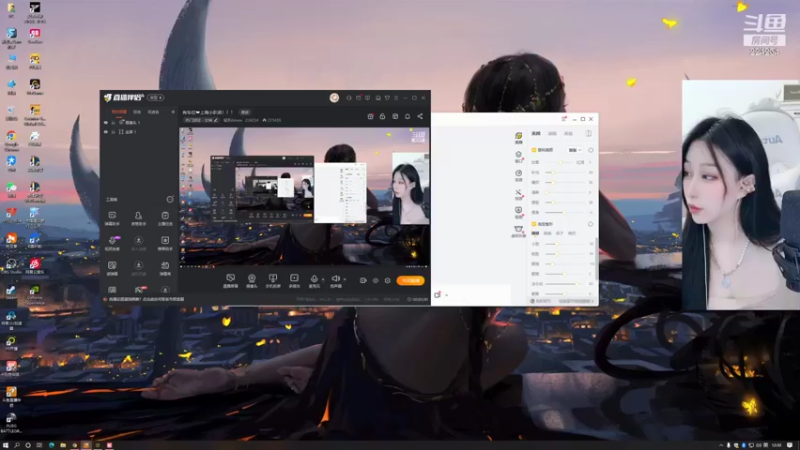This screenshot has height=450, width=800.
Task: Click the crossed tools icon in beauty sidebar
Action: tap(518, 194)
